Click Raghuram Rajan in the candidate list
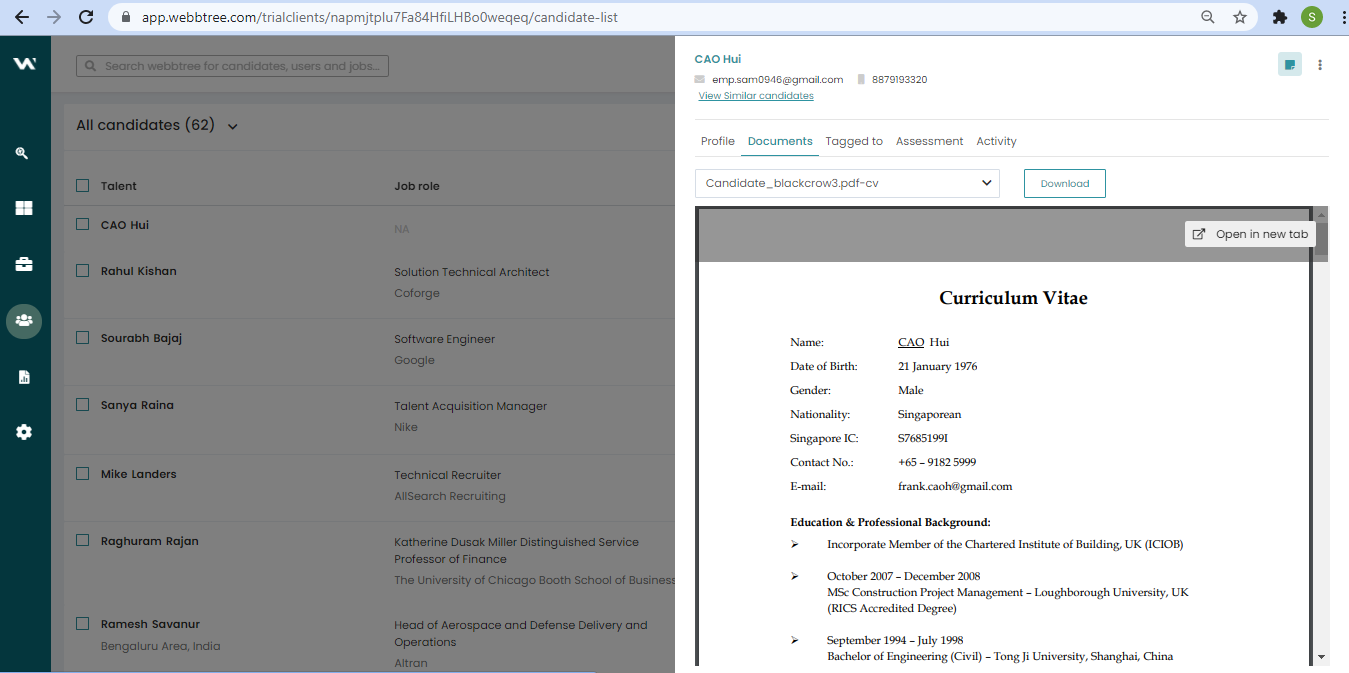 150,541
